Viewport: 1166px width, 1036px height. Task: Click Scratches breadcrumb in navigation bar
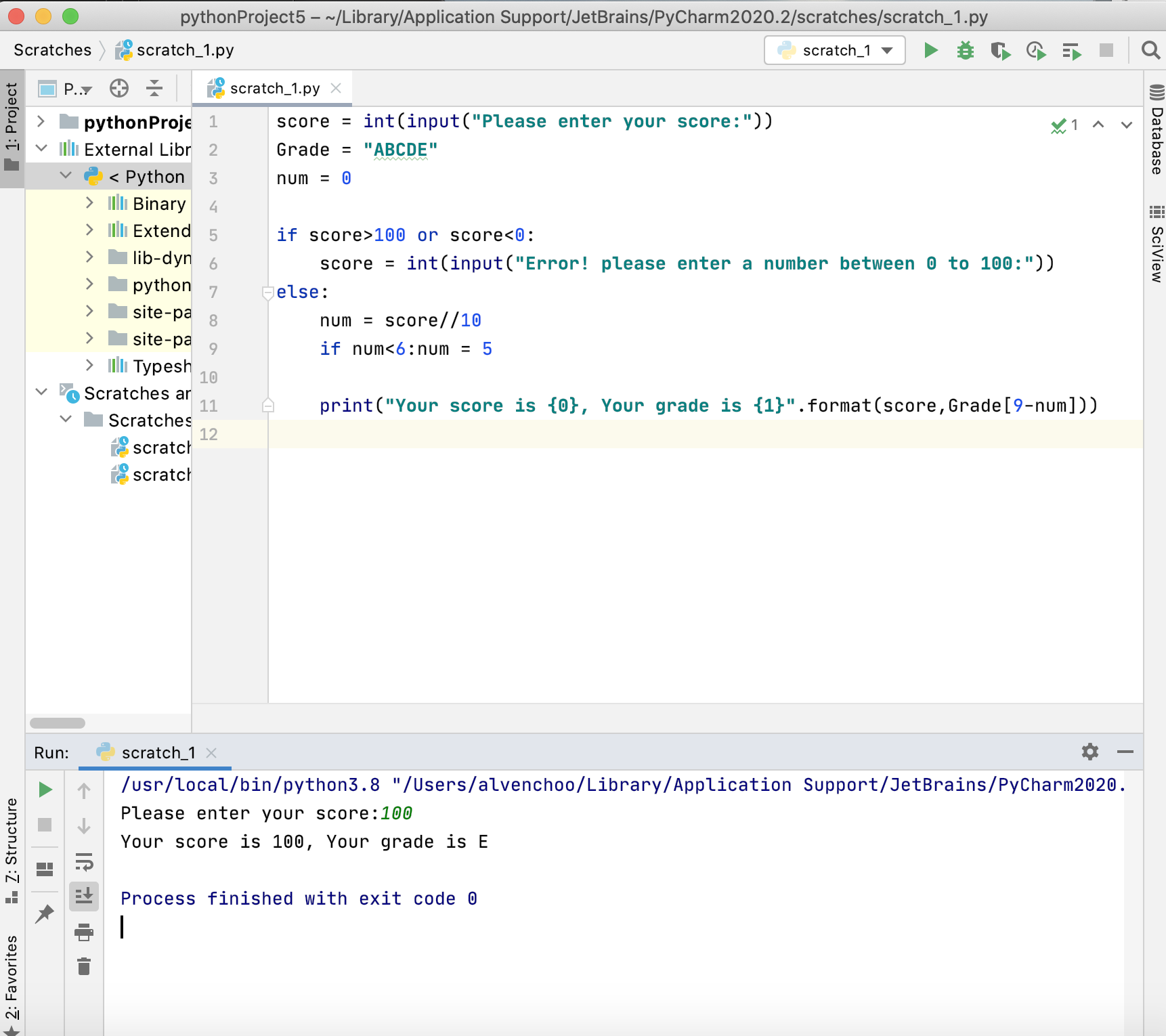(x=52, y=50)
